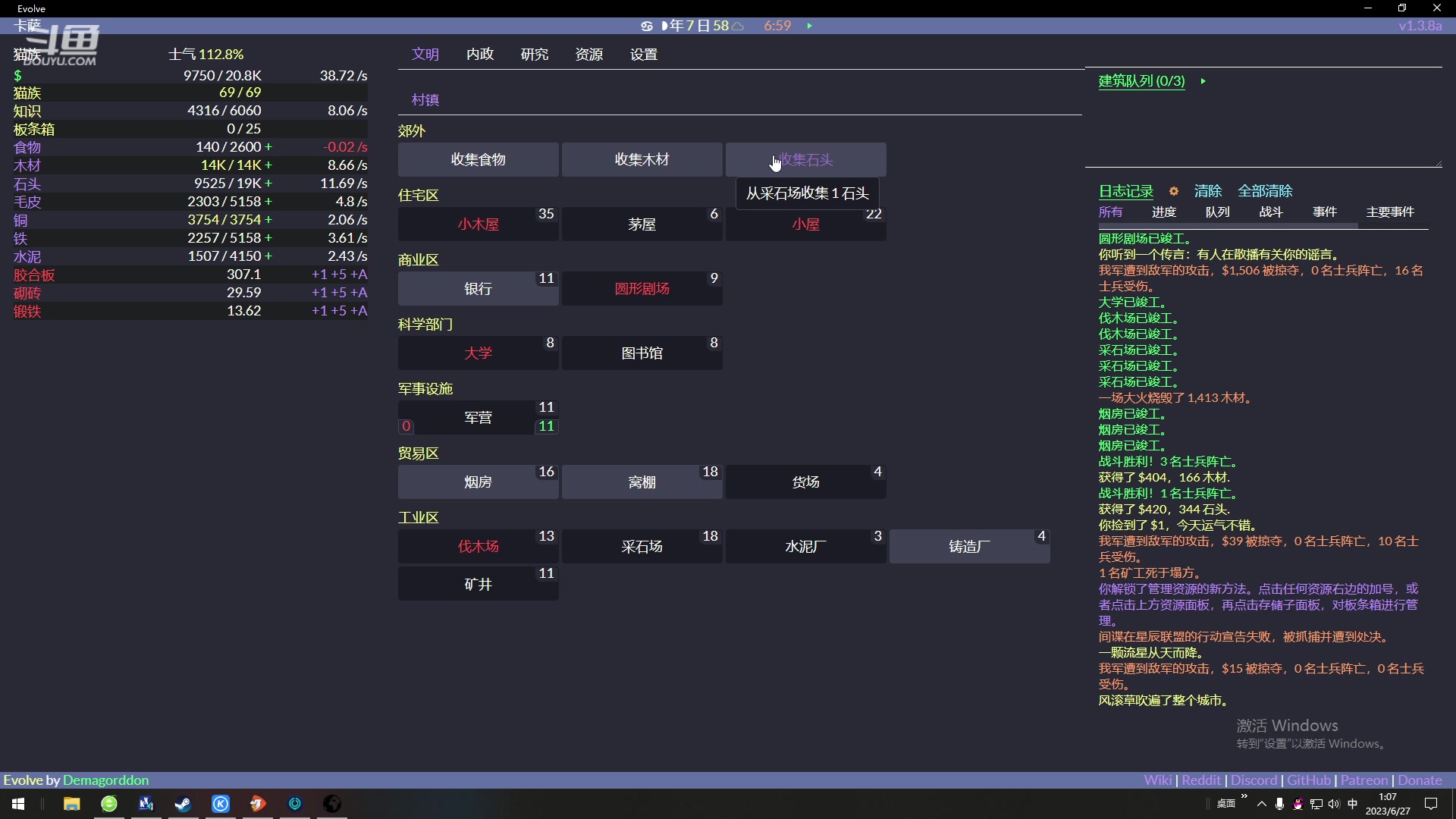1456x819 pixels.
Task: Click the 收集木材 resource gather button
Action: [x=641, y=159]
